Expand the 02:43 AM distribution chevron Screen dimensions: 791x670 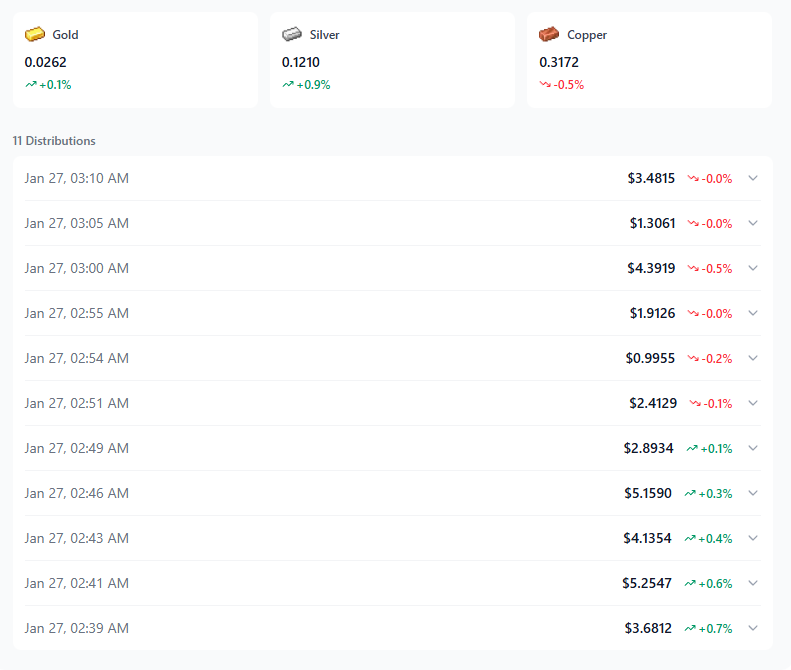tap(753, 538)
